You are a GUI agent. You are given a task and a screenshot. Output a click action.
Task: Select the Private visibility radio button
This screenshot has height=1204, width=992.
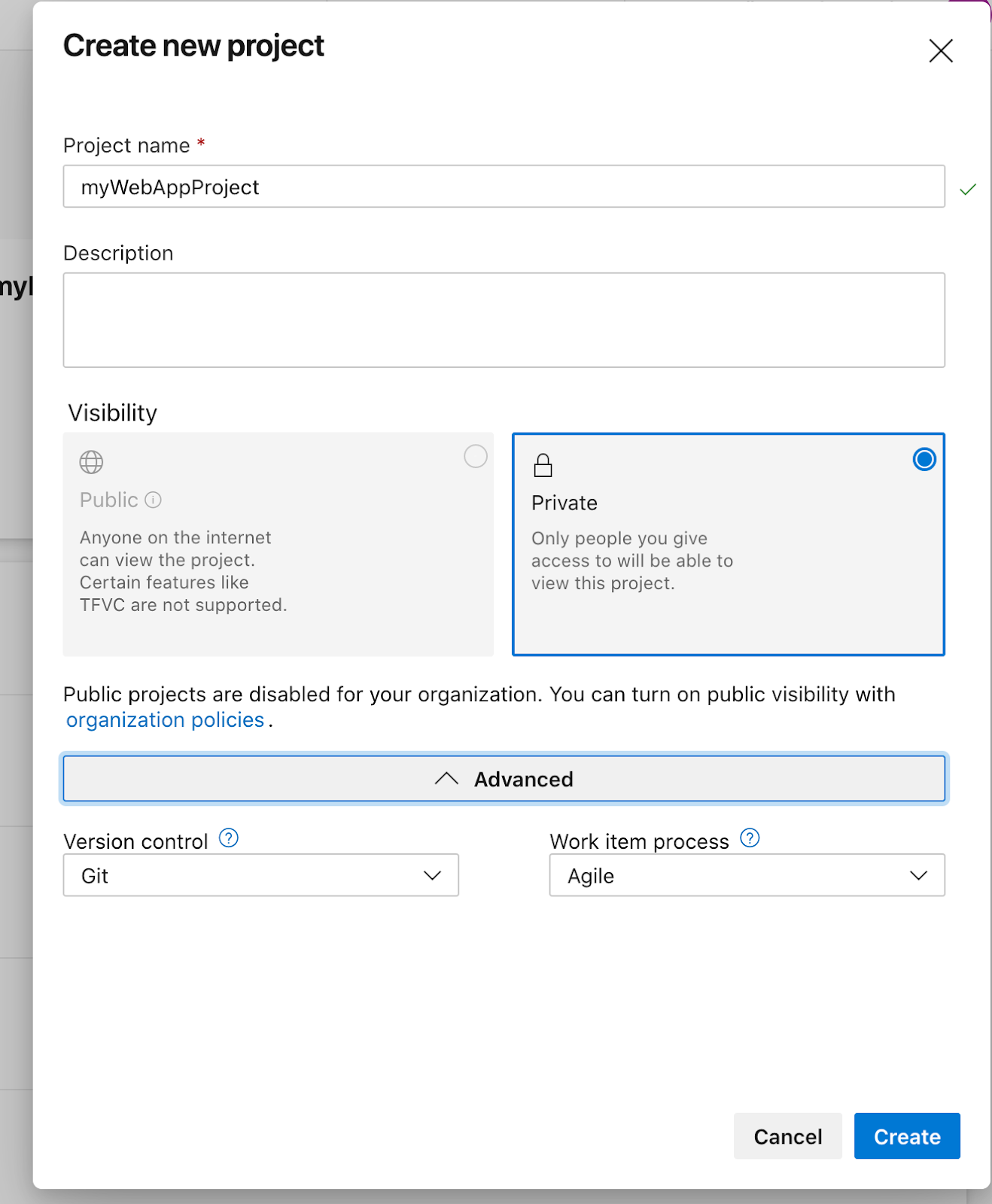tap(924, 460)
